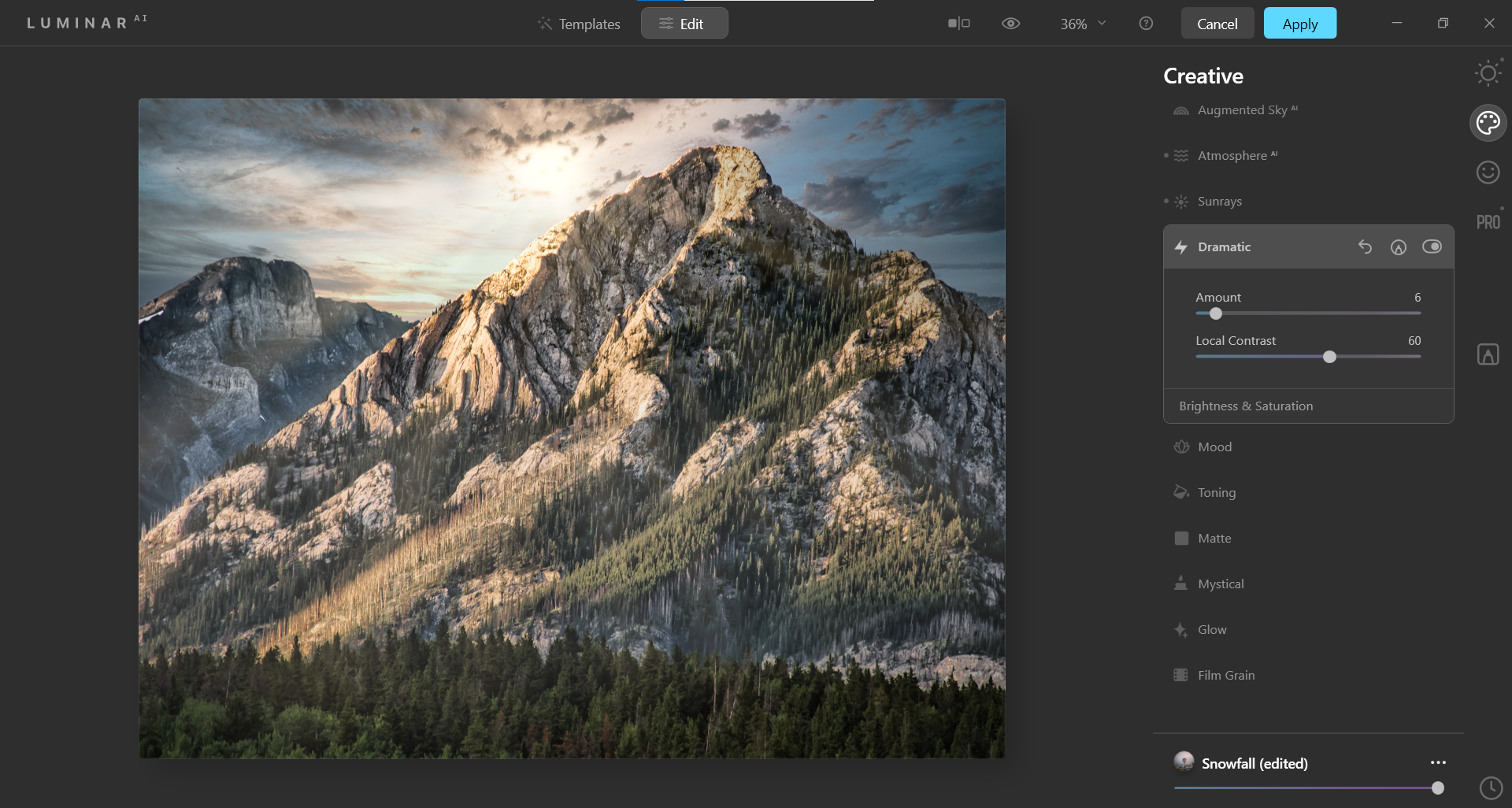
Task: Toggle the side-by-side compare view
Action: (x=958, y=24)
